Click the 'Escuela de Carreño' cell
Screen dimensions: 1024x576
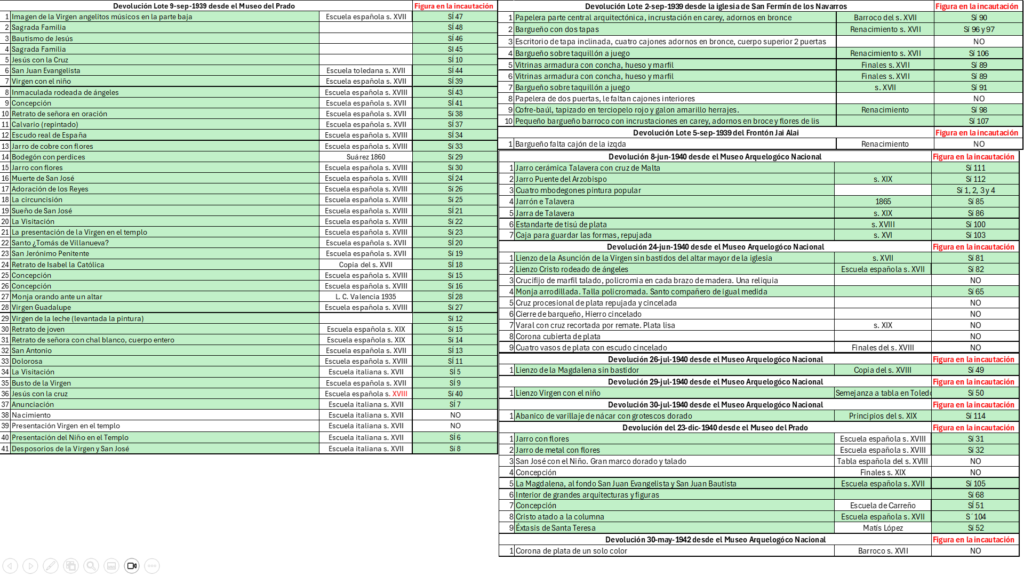coord(883,505)
